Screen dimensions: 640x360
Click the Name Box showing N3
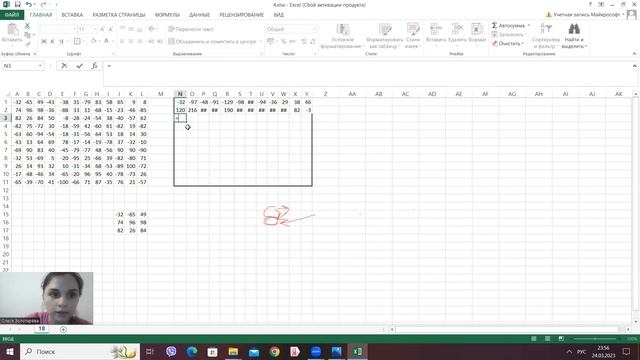(x=20, y=66)
